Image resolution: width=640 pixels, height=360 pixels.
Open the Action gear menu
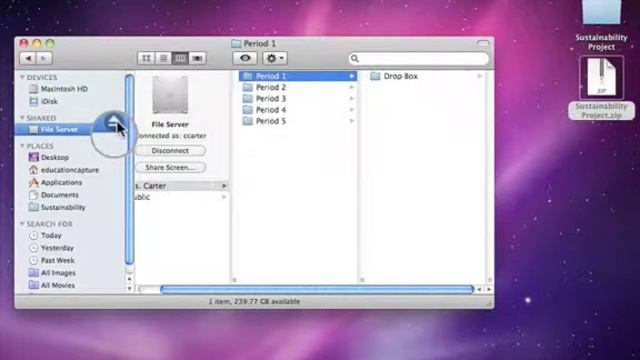[275, 58]
